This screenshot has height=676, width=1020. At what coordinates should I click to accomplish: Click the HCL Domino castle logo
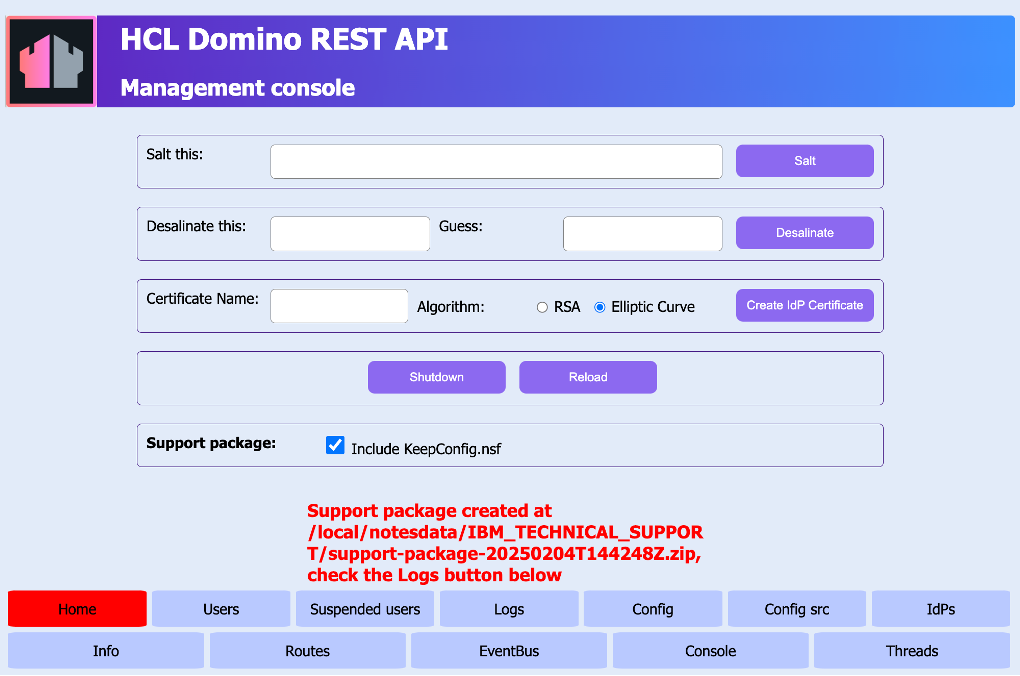[51, 61]
